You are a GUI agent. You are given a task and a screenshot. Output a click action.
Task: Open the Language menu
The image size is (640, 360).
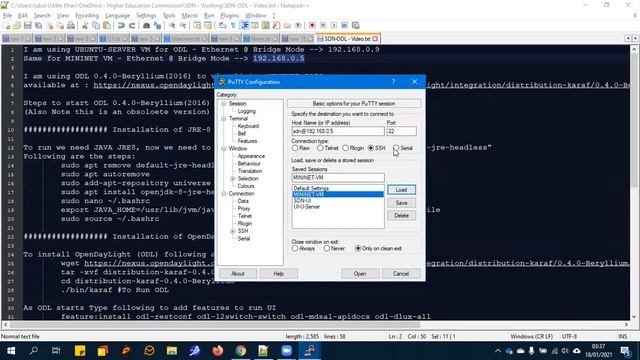point(117,16)
